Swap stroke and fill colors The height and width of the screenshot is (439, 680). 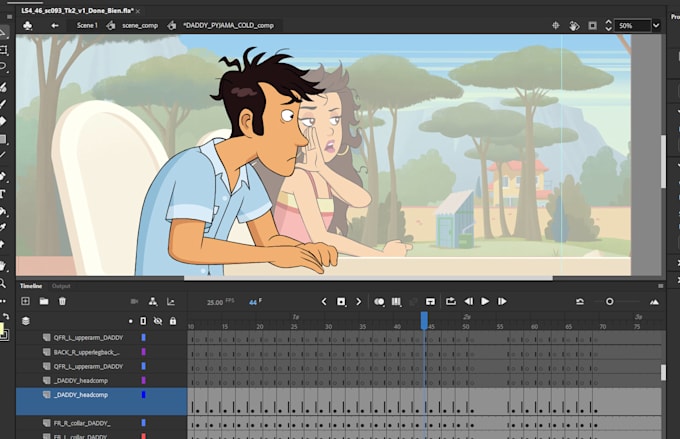pos(6,316)
